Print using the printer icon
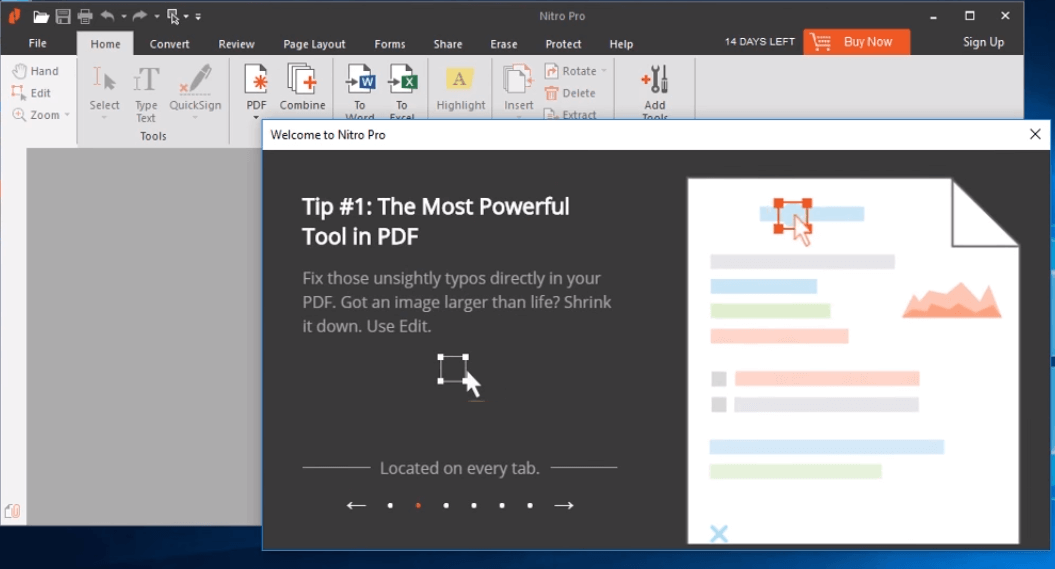Viewport: 1055px width, 569px height. (x=85, y=16)
